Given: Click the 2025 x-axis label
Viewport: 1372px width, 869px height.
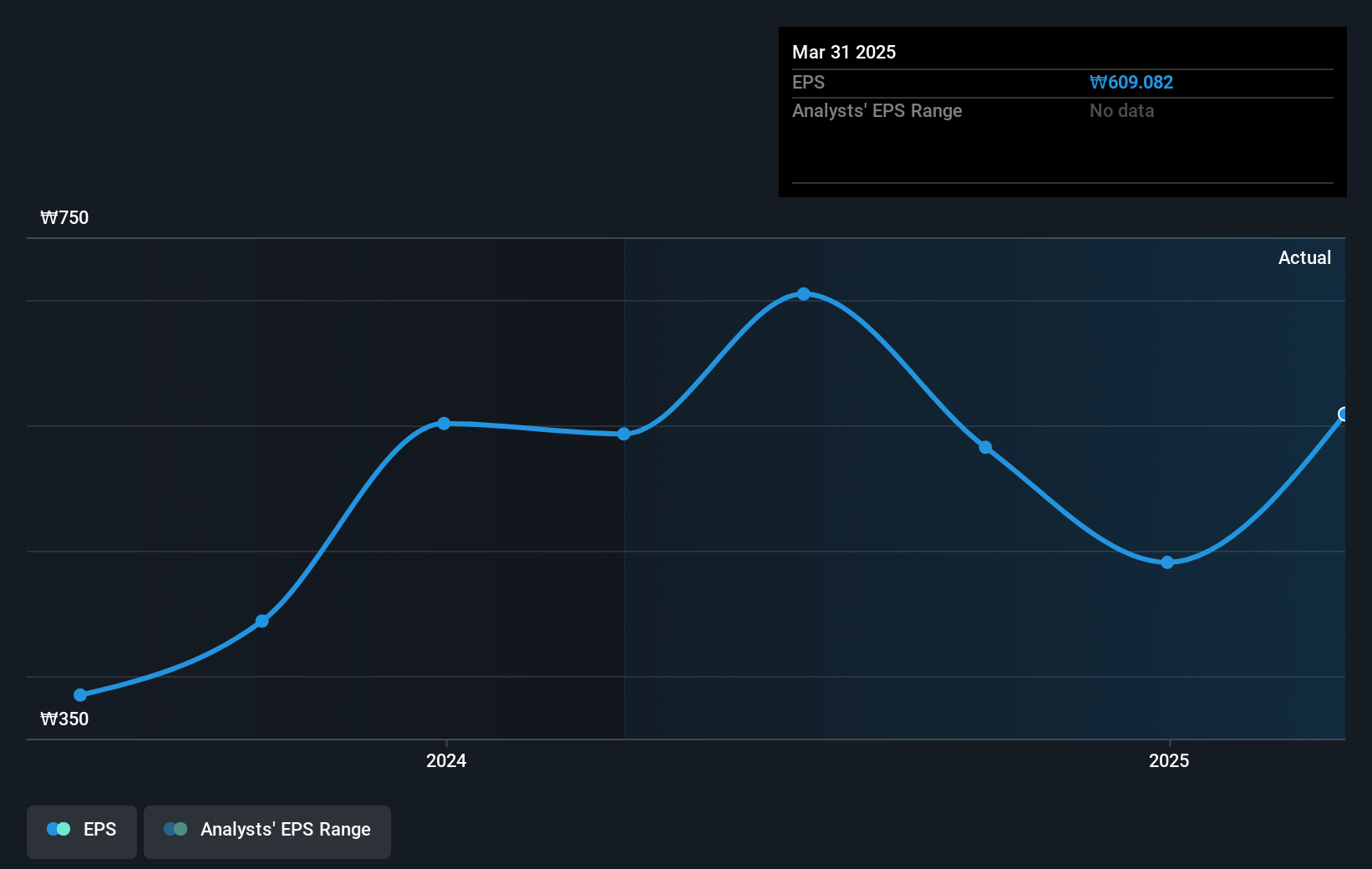Looking at the screenshot, I should tap(1169, 760).
